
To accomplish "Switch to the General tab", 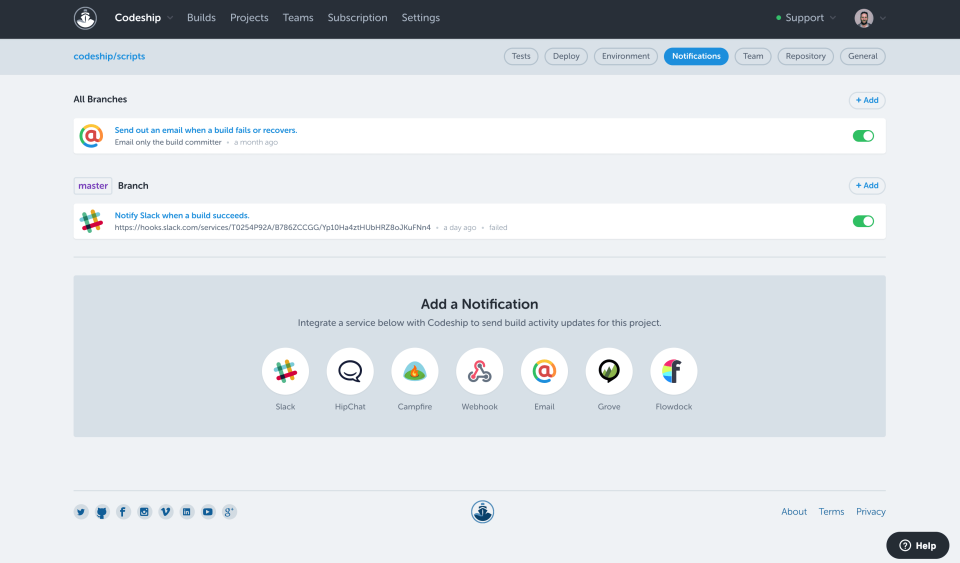I will click(x=863, y=56).
